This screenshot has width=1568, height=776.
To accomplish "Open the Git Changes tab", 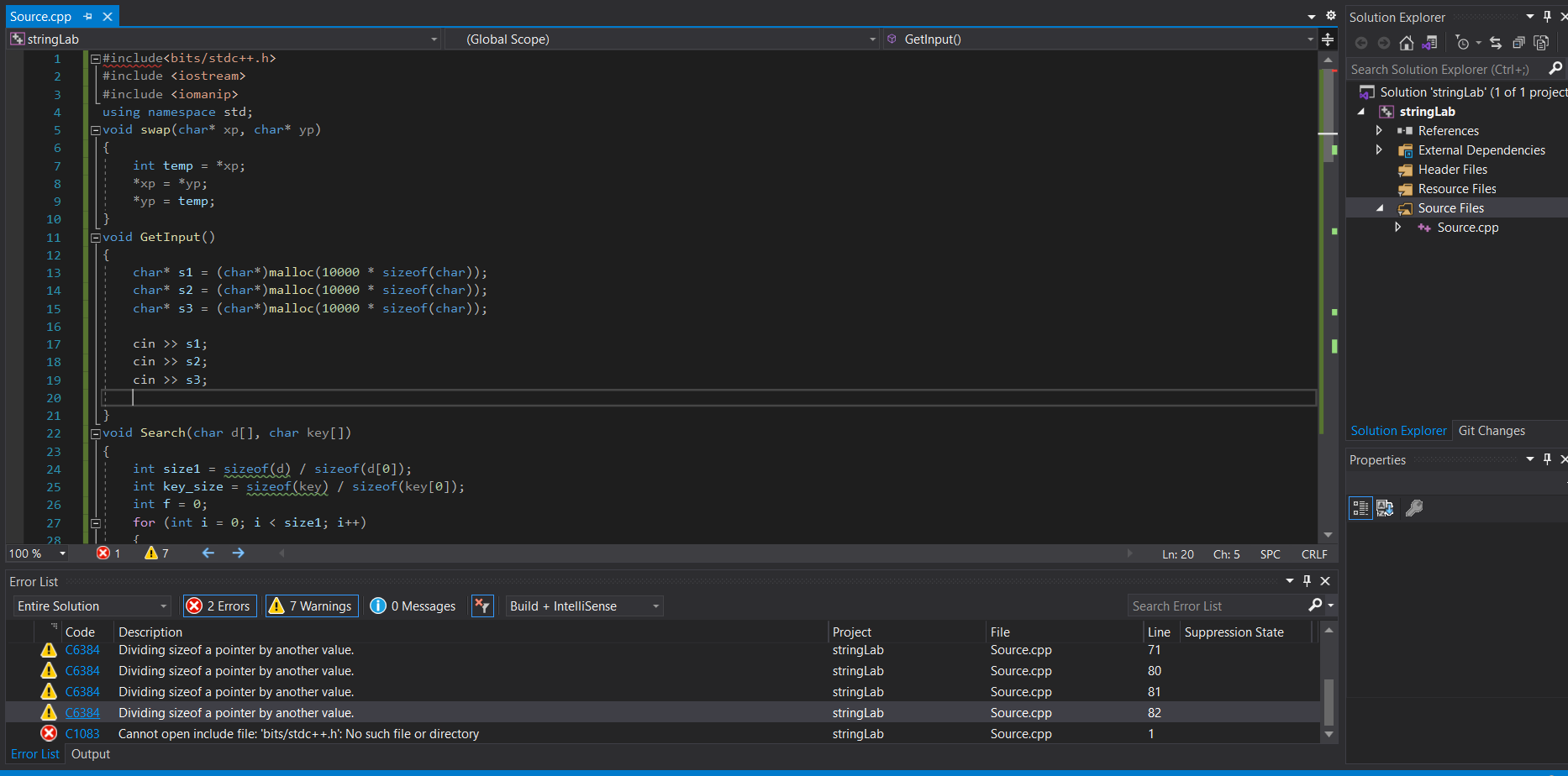I will (x=1492, y=431).
